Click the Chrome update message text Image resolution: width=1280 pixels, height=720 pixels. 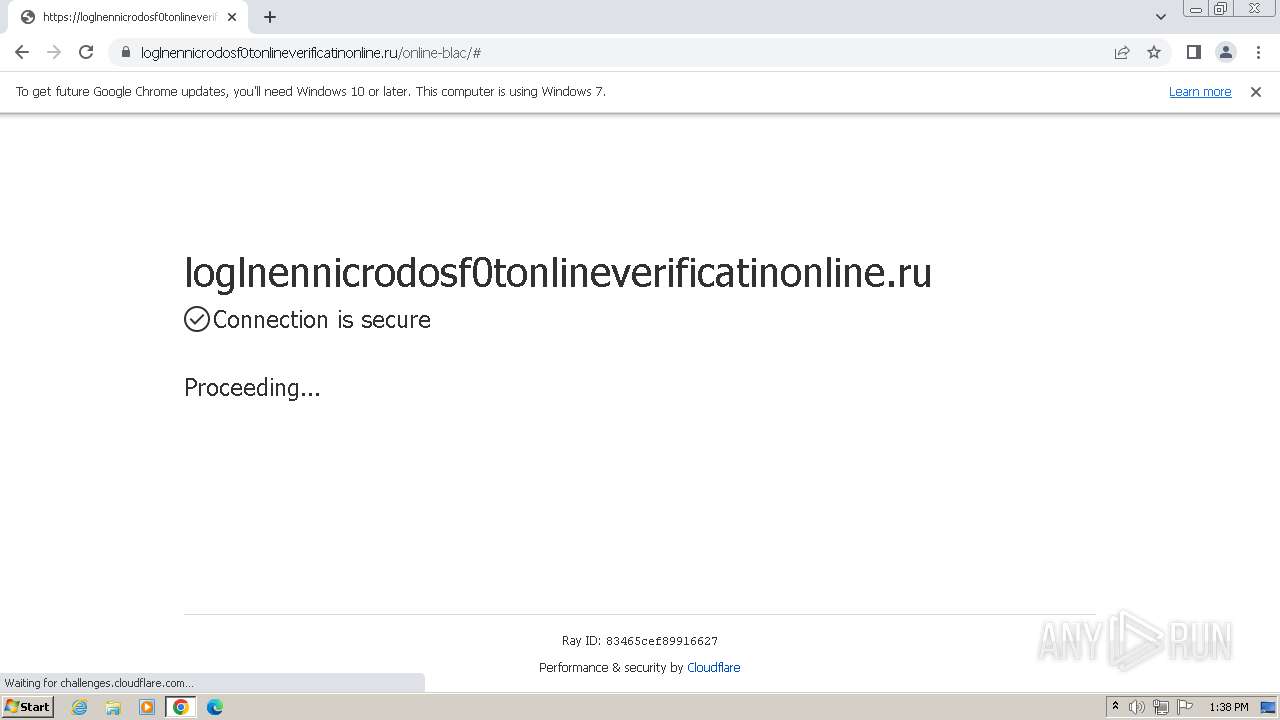pos(311,91)
